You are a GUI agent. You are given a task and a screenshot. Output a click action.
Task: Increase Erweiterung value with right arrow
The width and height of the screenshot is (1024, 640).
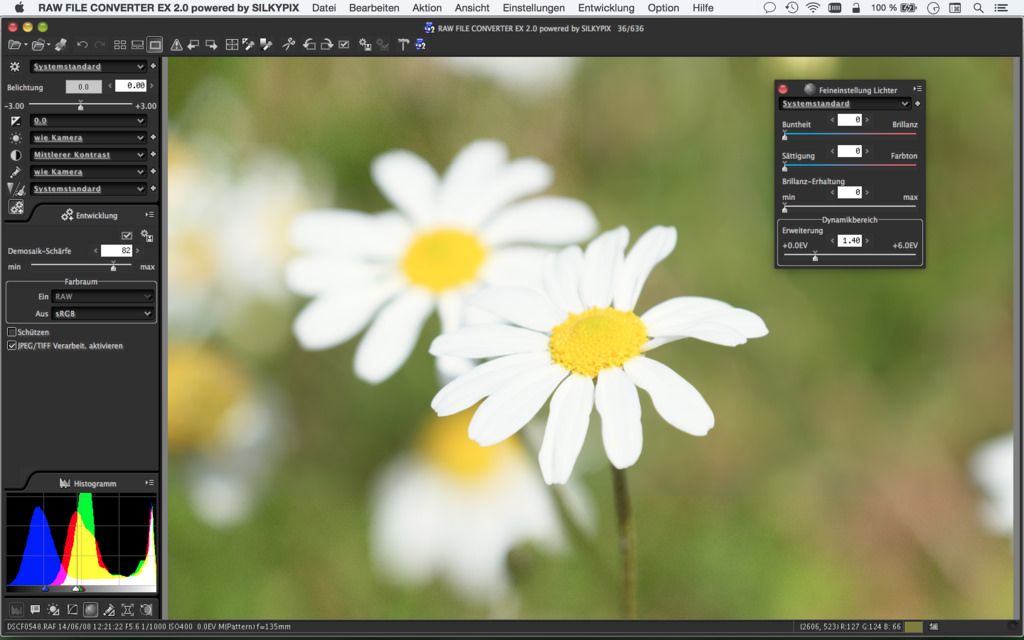(867, 241)
